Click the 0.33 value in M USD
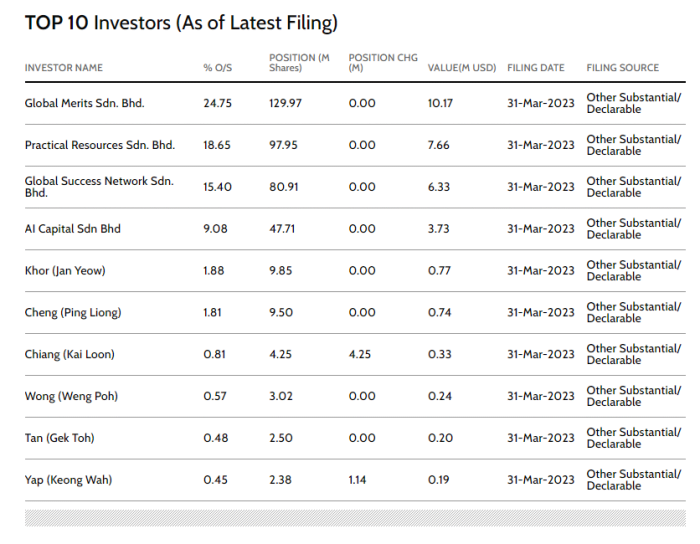 (440, 354)
